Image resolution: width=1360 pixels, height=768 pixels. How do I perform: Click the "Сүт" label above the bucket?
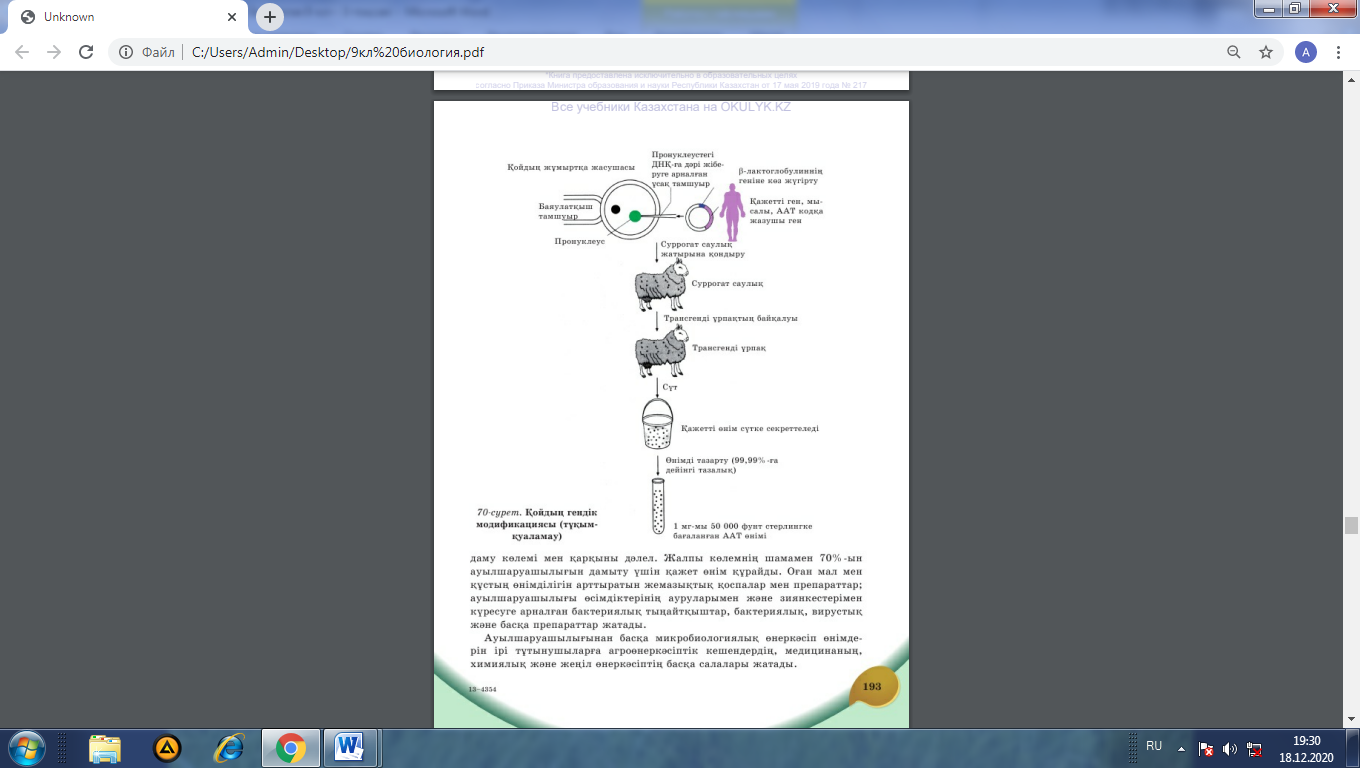coord(670,386)
